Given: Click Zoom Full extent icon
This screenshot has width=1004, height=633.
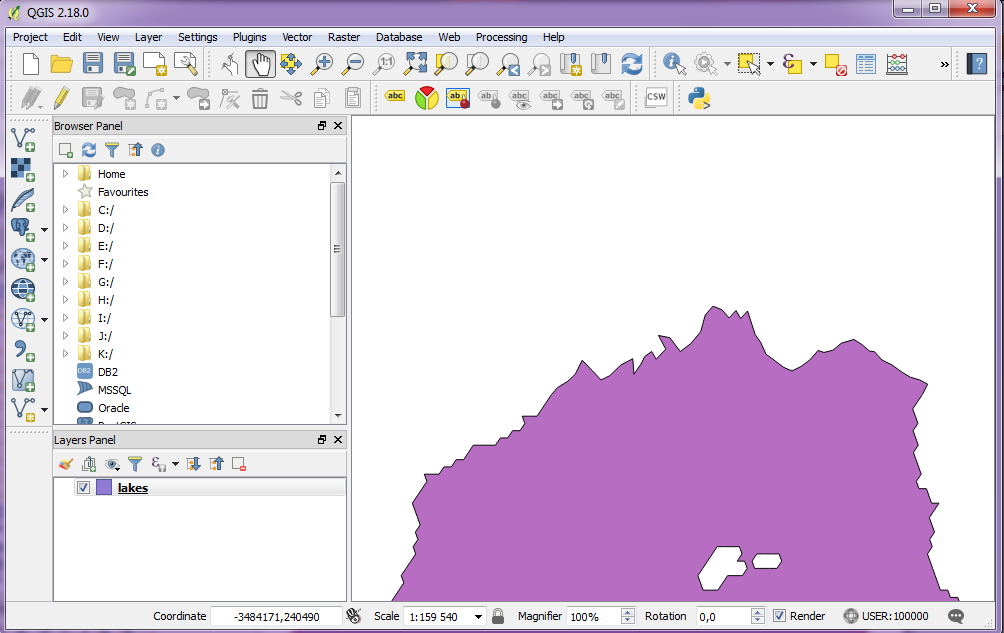Looking at the screenshot, I should click(x=415, y=64).
